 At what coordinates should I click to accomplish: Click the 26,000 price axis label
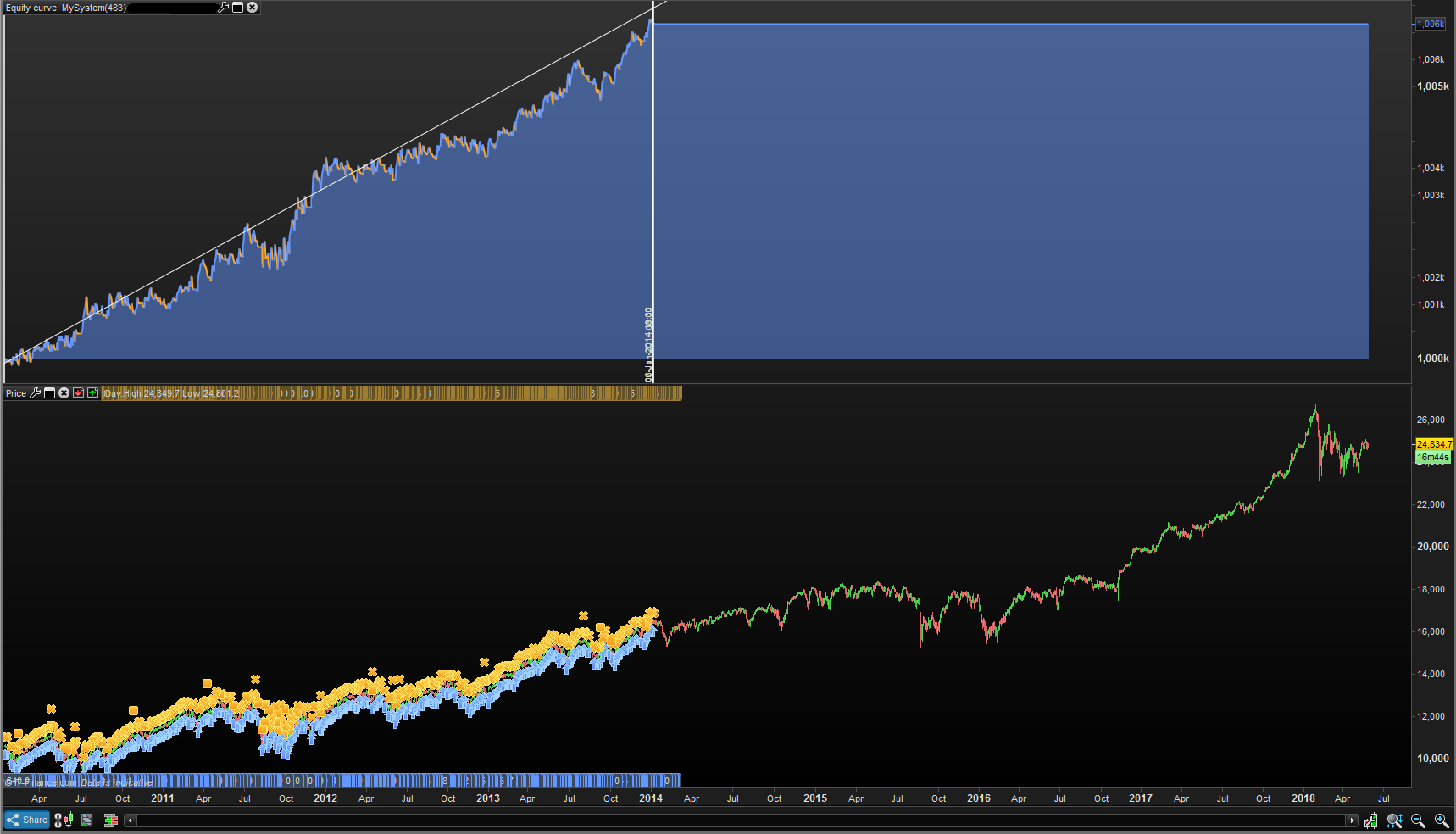(x=1431, y=420)
